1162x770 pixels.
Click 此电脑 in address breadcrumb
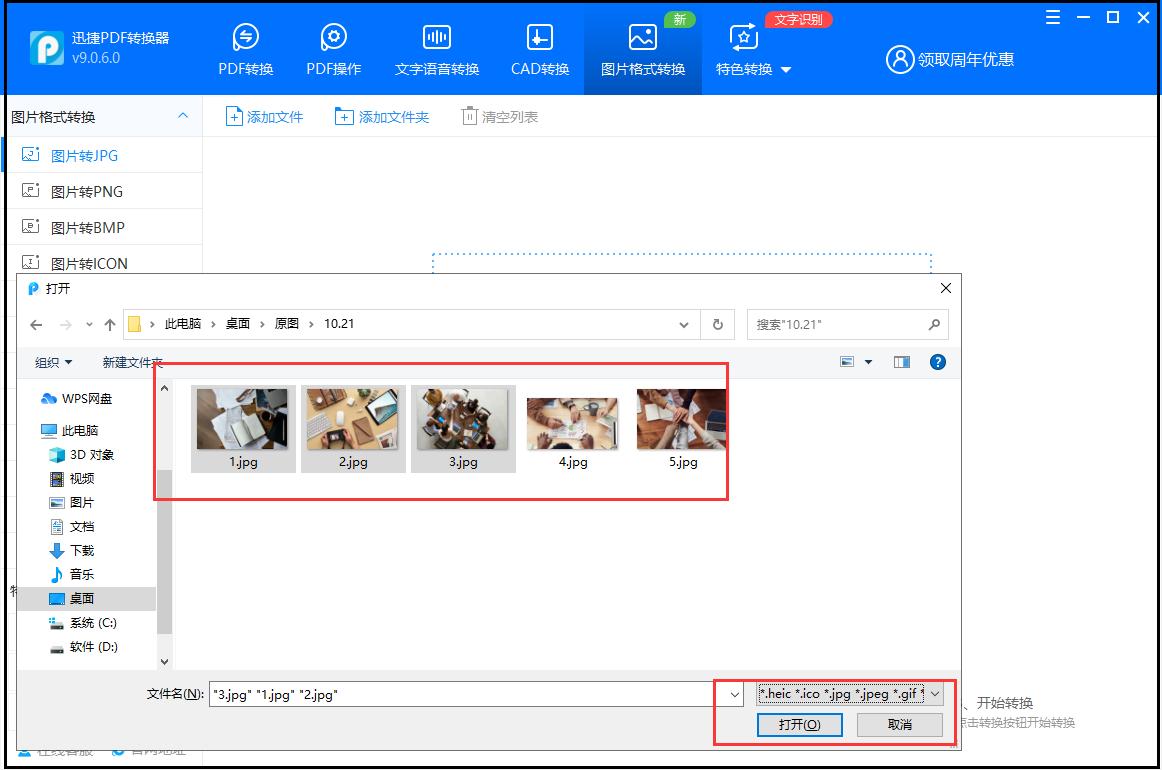click(182, 324)
